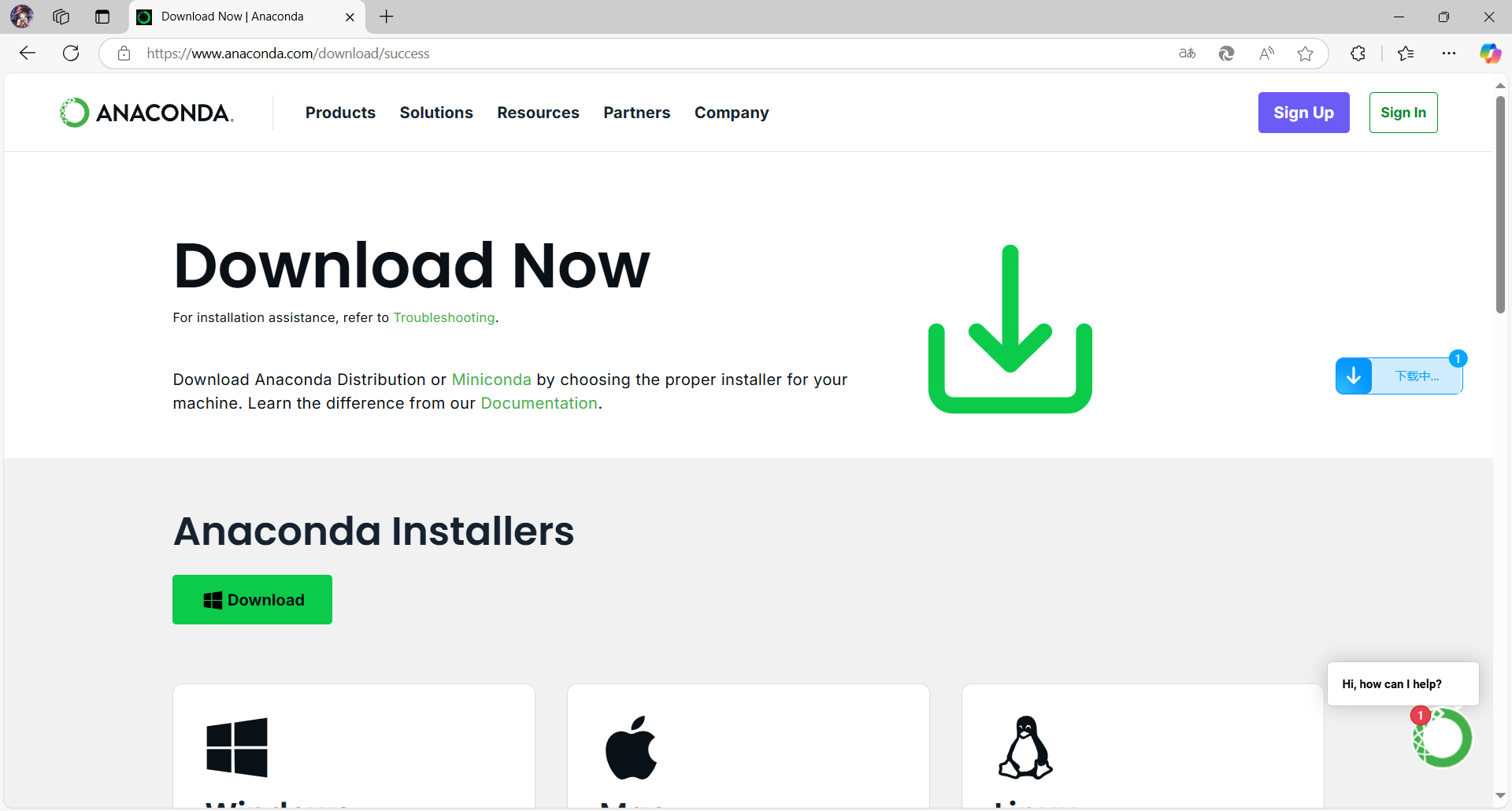Click the 'Hi, how can I help?' bubble

coord(1403,684)
